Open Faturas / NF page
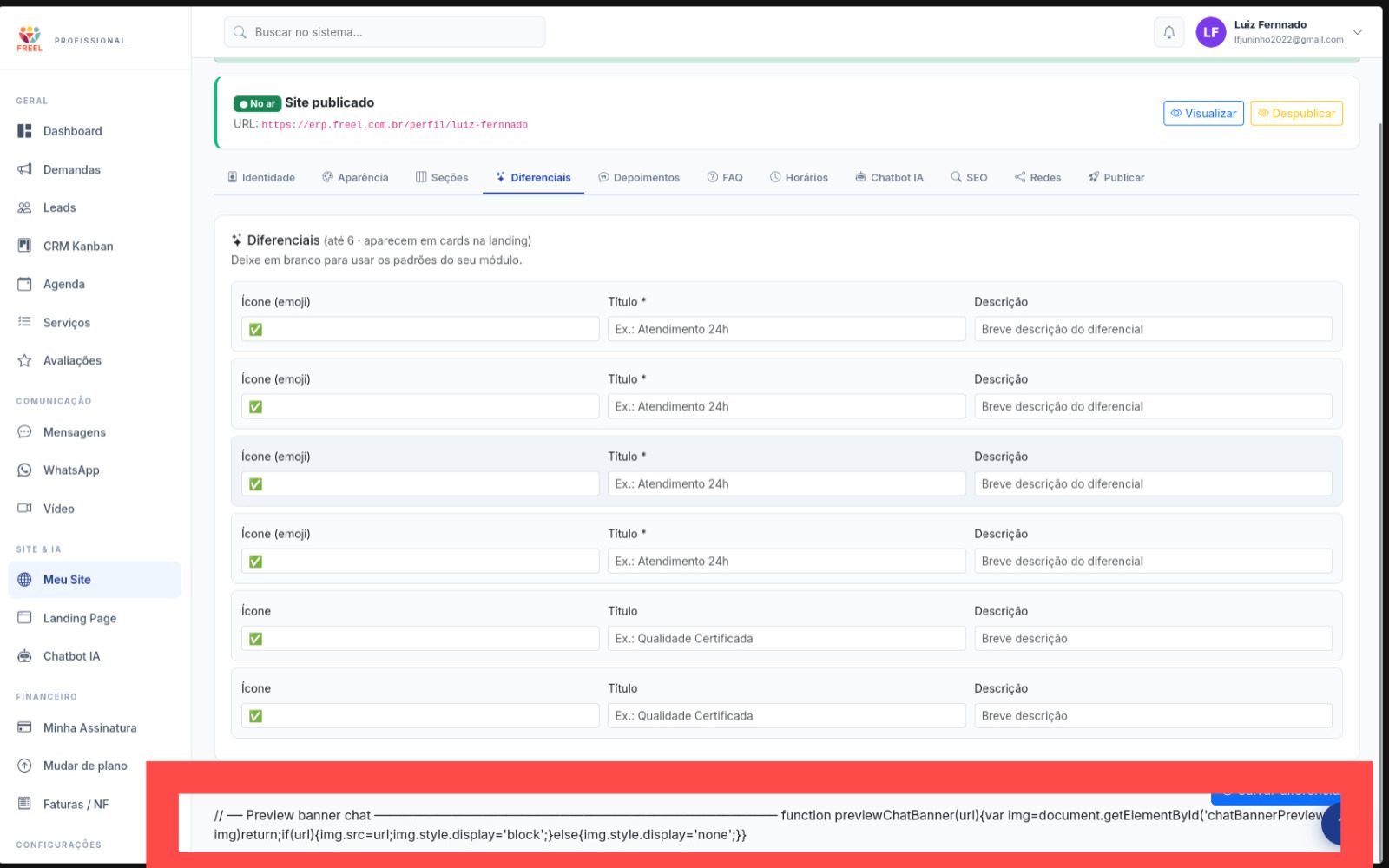 (x=76, y=804)
